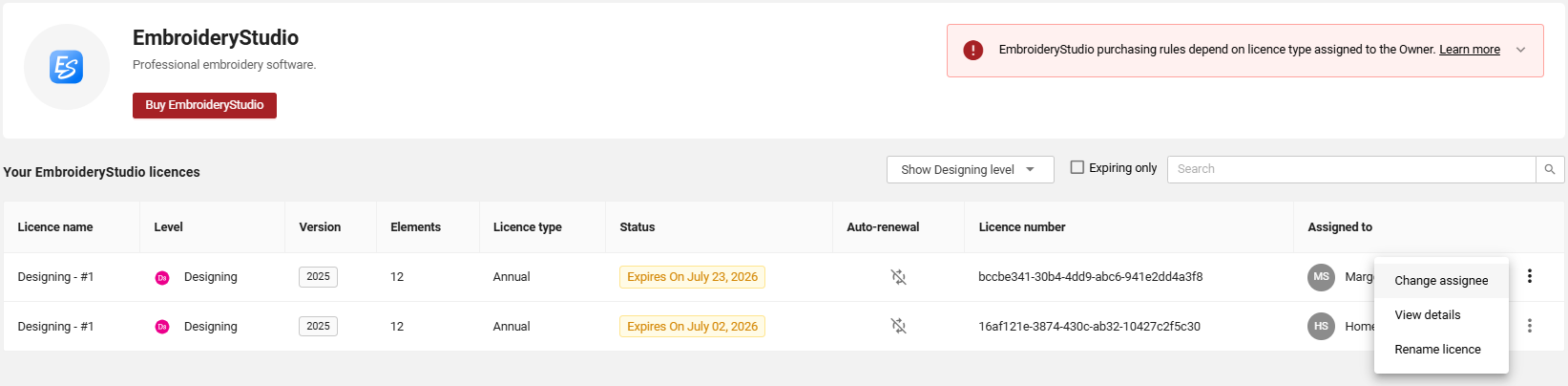Click the HS assignee avatar
Image resolution: width=1568 pixels, height=386 pixels.
coord(1321,327)
